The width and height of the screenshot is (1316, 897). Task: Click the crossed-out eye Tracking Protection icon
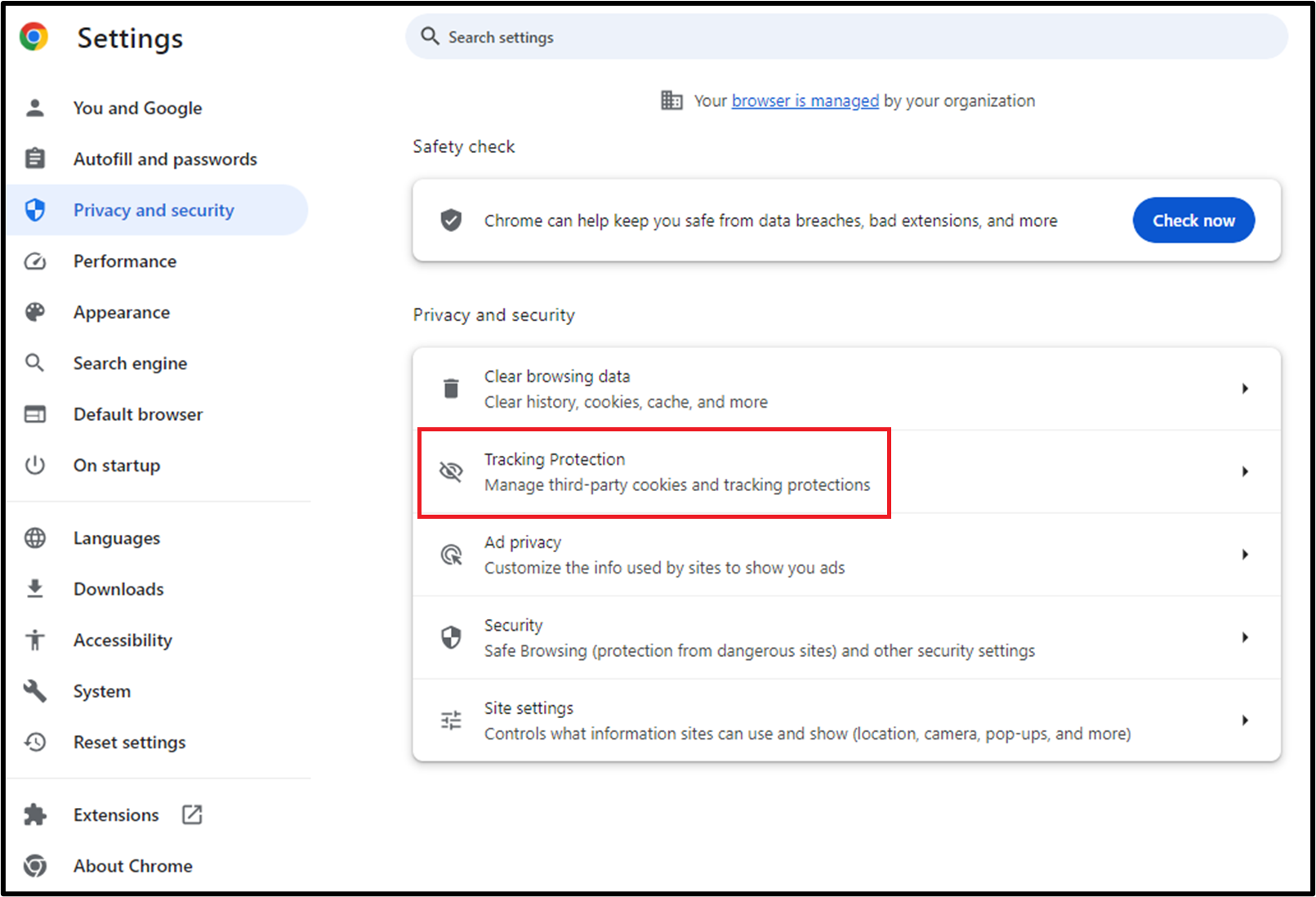(451, 471)
